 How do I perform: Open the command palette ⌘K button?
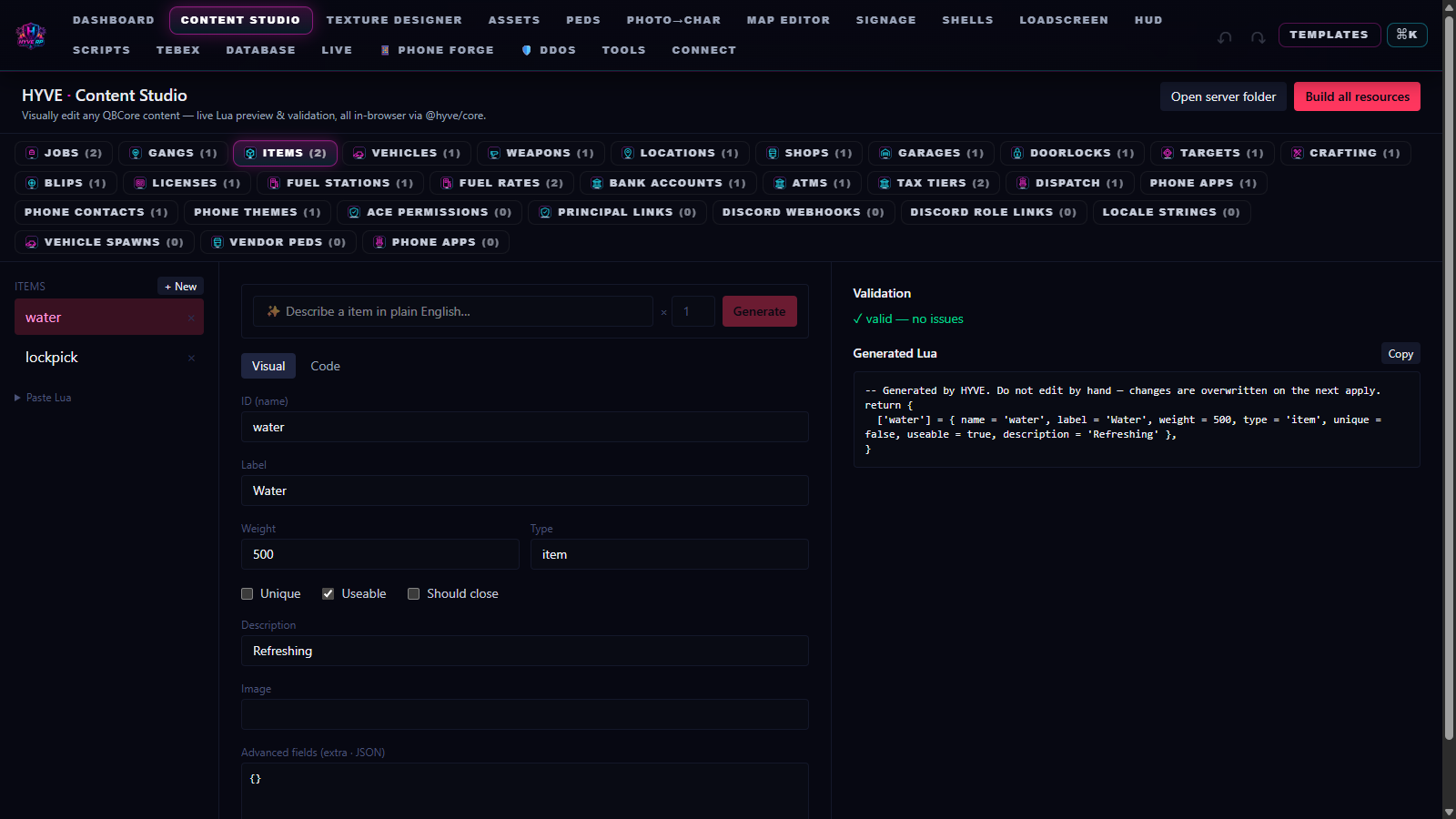point(1407,35)
